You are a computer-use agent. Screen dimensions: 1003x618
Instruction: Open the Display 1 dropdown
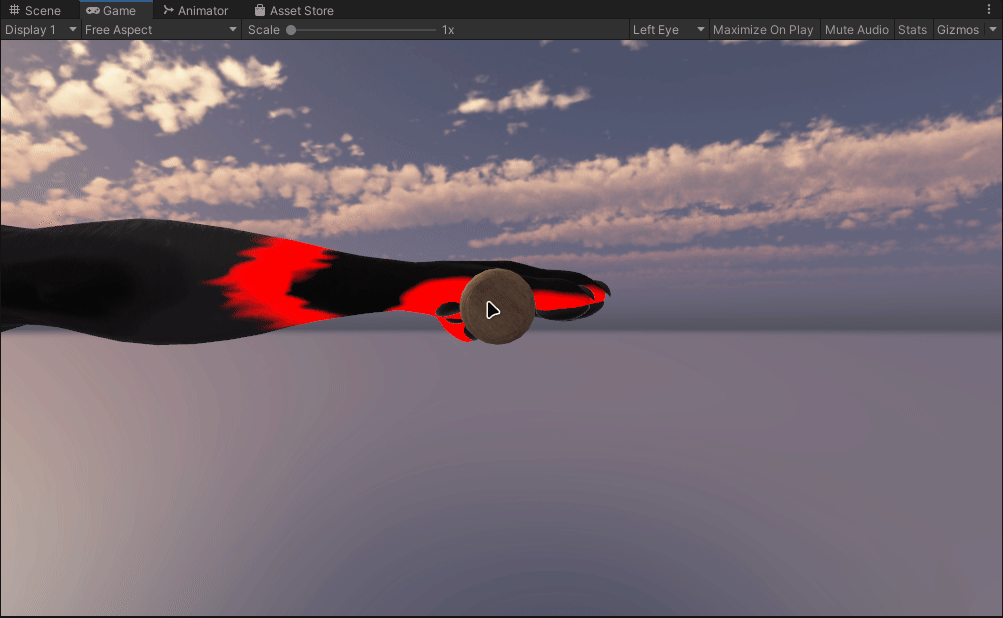(40, 30)
